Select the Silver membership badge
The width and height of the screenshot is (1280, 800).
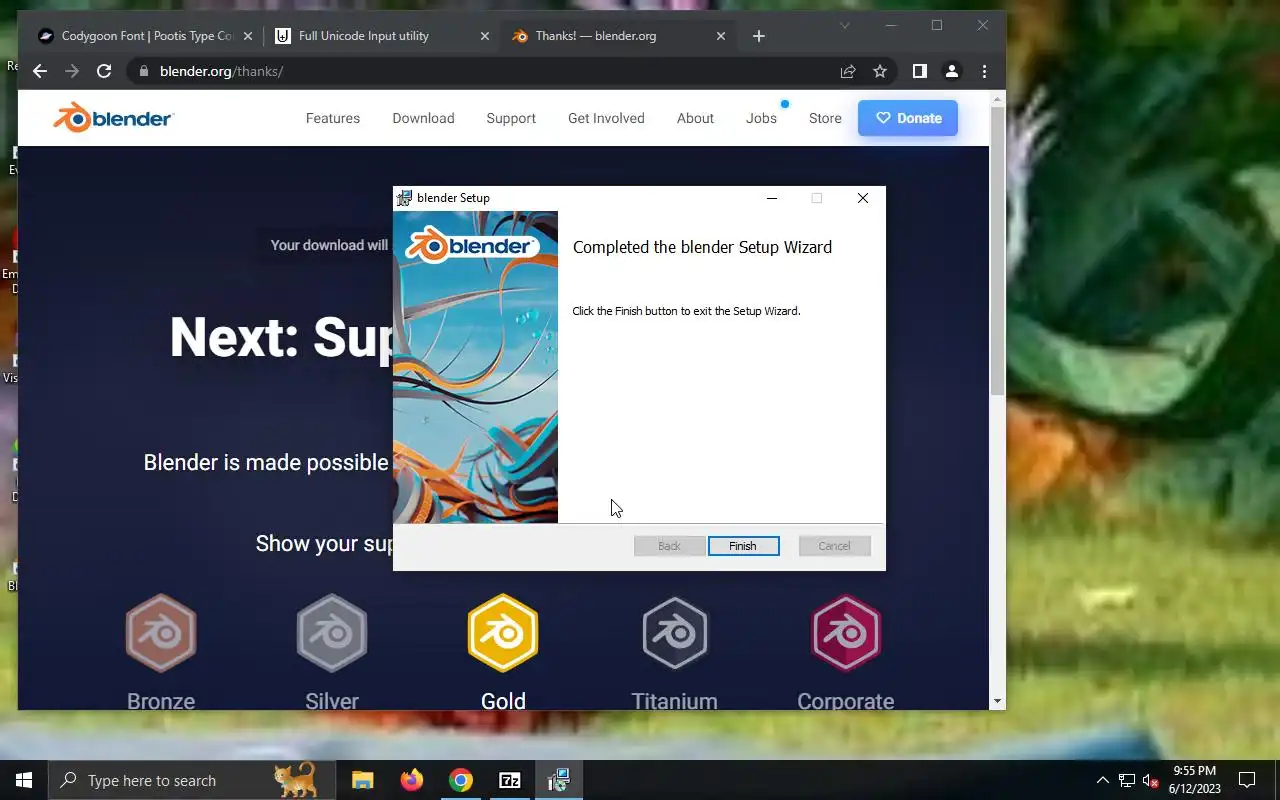(x=332, y=633)
